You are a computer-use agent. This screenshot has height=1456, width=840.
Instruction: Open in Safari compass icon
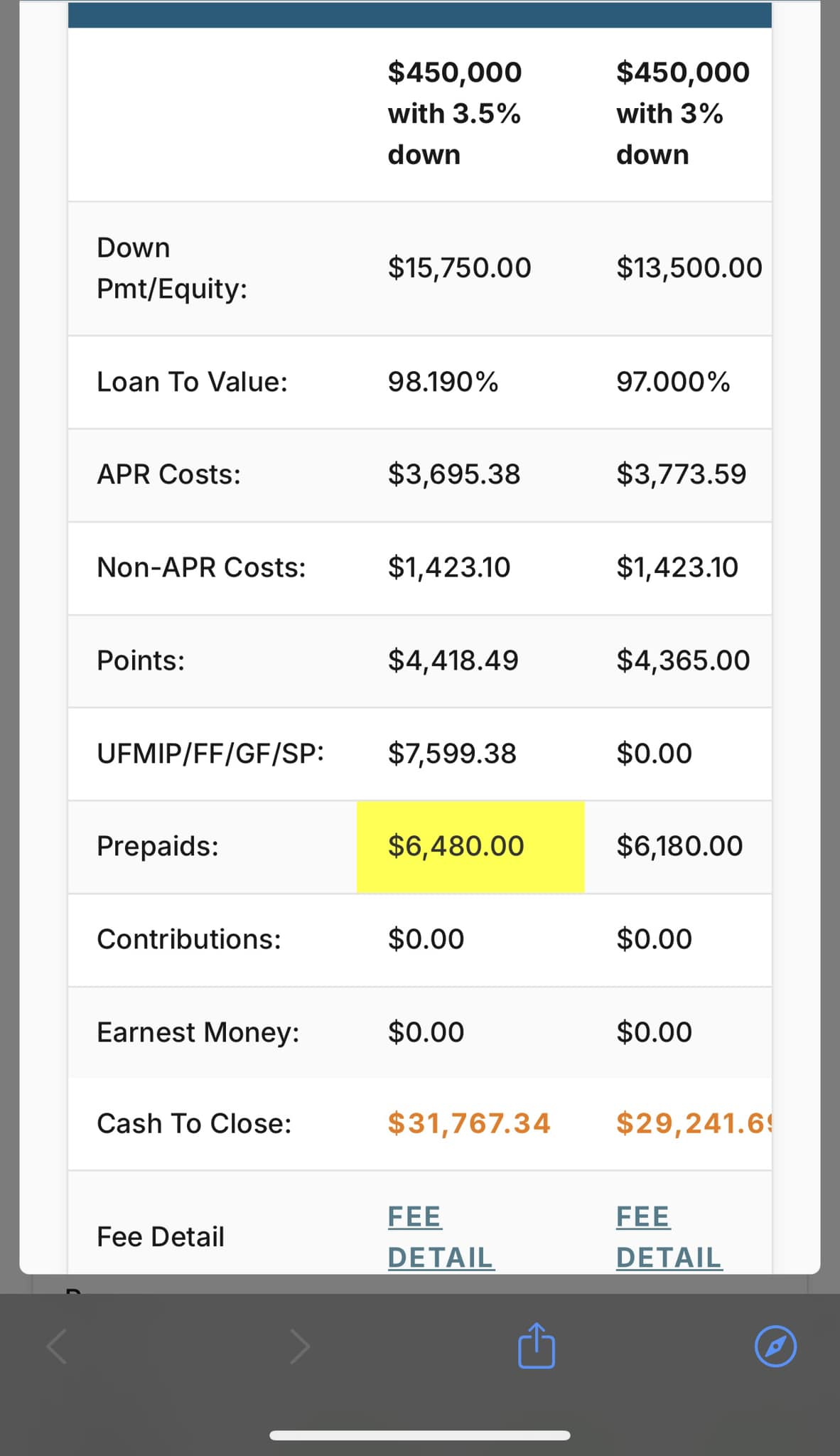[x=775, y=1346]
